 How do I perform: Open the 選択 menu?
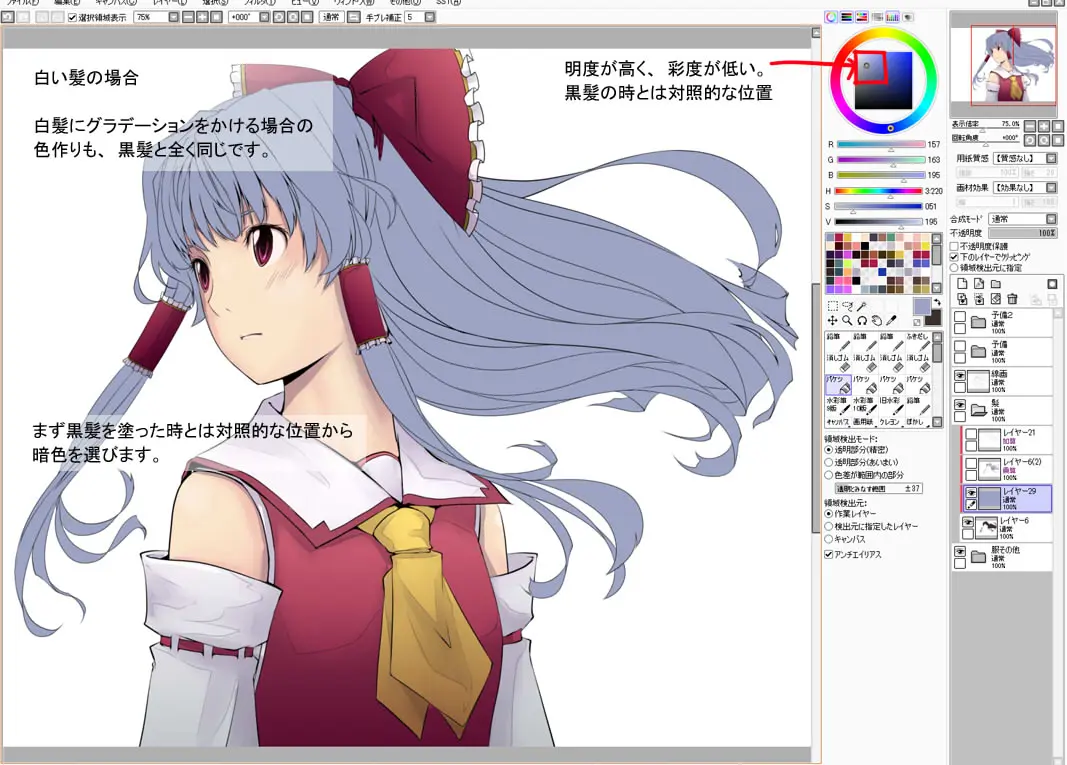point(215,3)
